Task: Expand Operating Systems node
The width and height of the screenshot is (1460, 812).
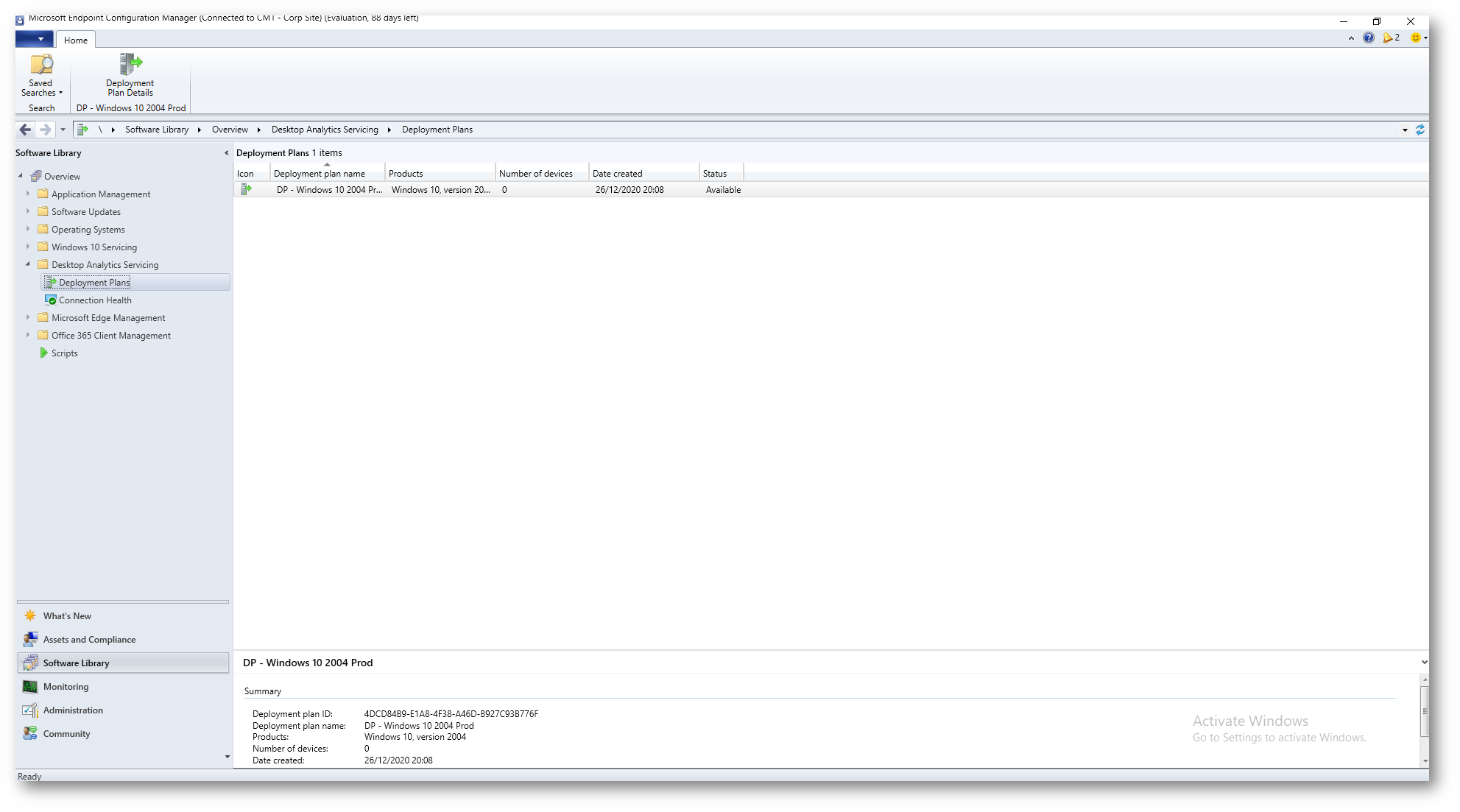Action: click(28, 229)
